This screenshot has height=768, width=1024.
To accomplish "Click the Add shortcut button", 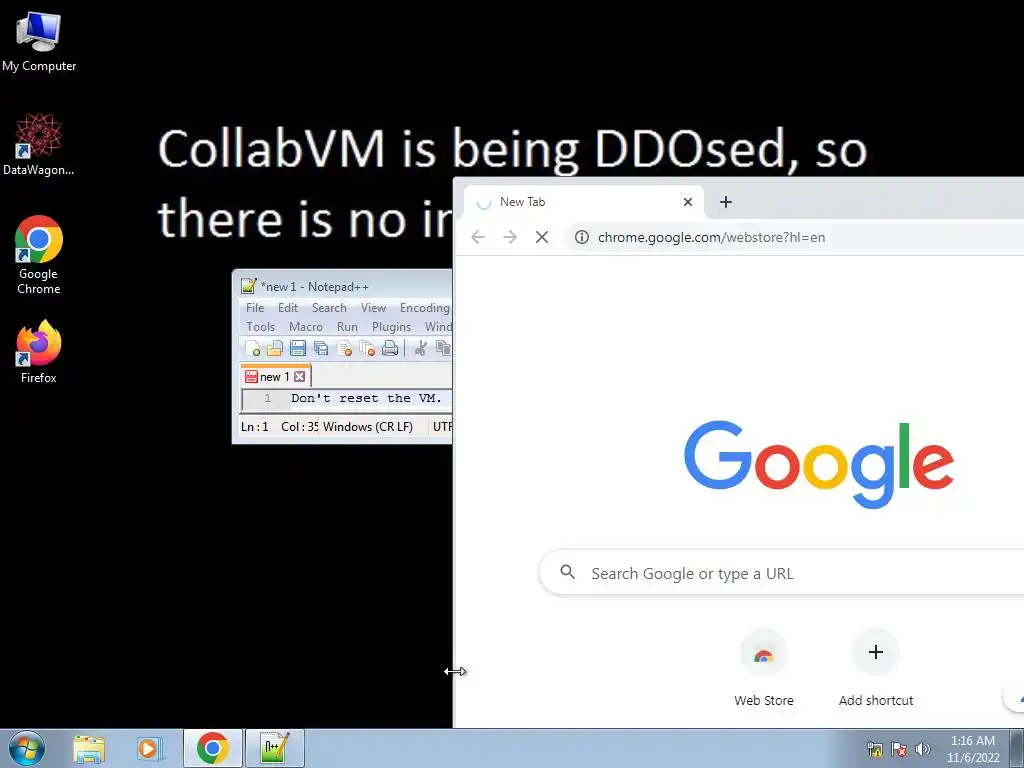I will 876,668.
